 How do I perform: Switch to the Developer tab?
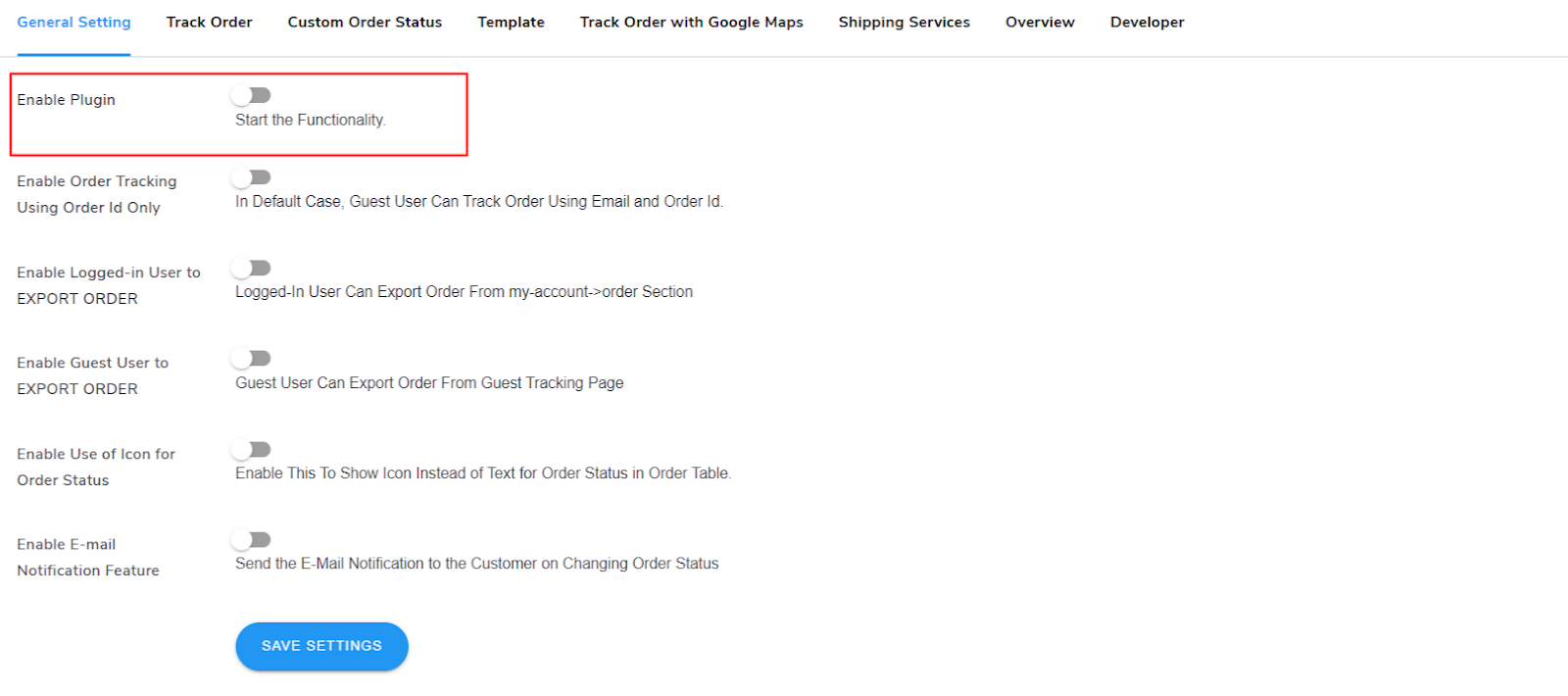pos(1147,22)
